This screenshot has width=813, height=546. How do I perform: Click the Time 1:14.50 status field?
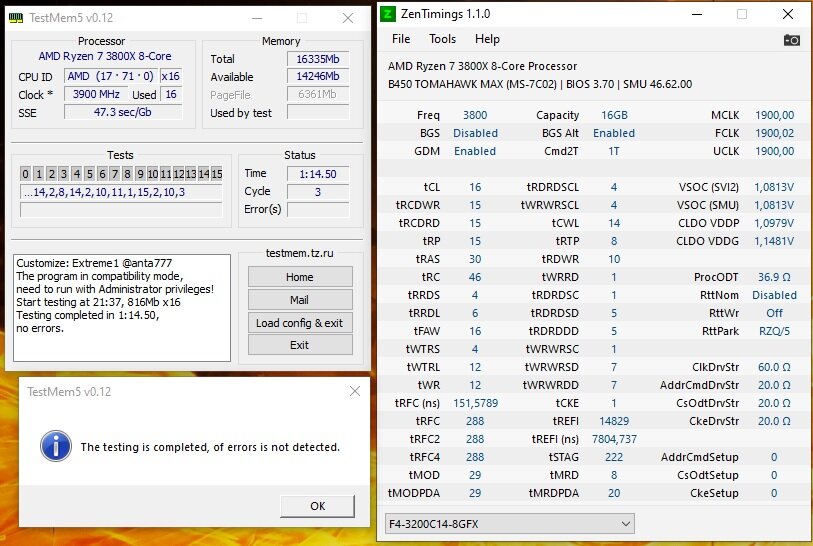point(317,174)
